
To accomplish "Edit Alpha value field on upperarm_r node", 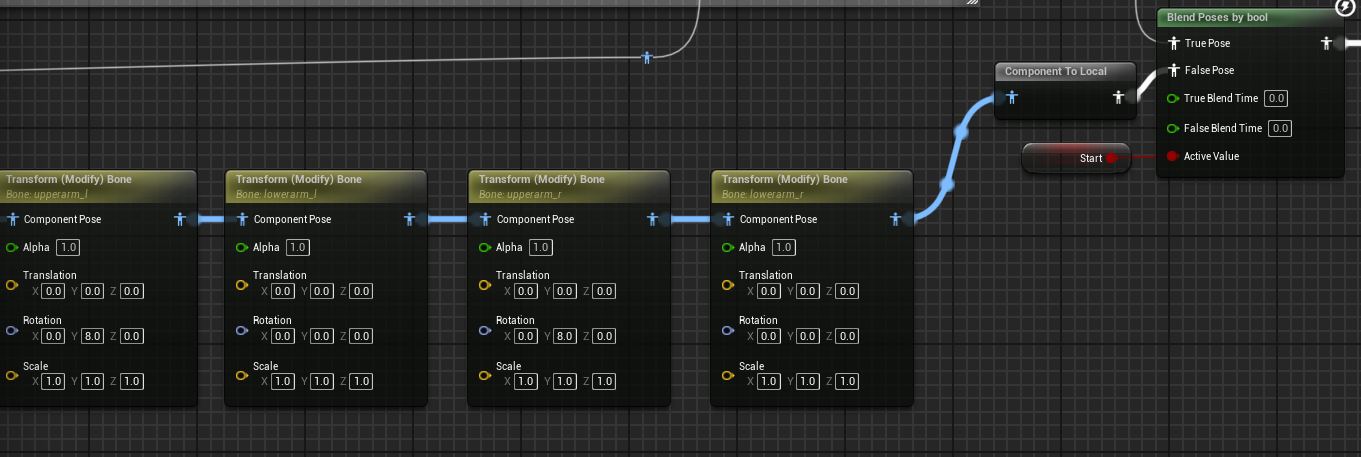I will point(541,247).
